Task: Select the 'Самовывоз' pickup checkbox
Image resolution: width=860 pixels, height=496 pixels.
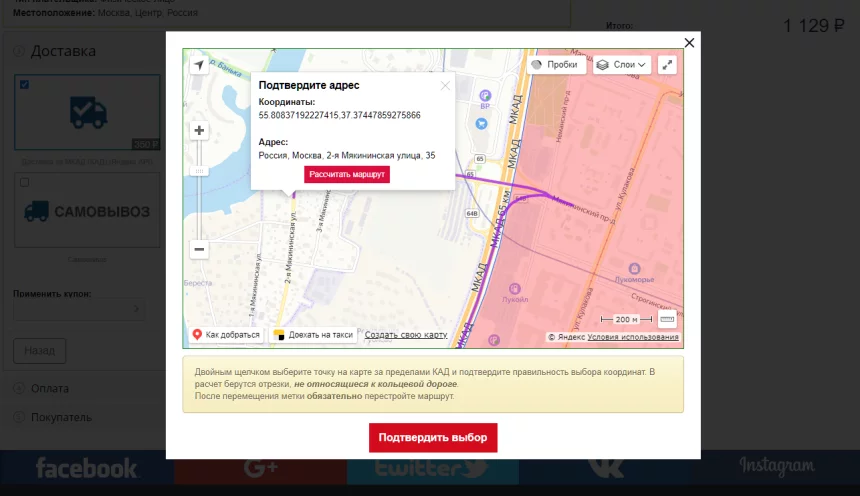Action: [x=25, y=182]
